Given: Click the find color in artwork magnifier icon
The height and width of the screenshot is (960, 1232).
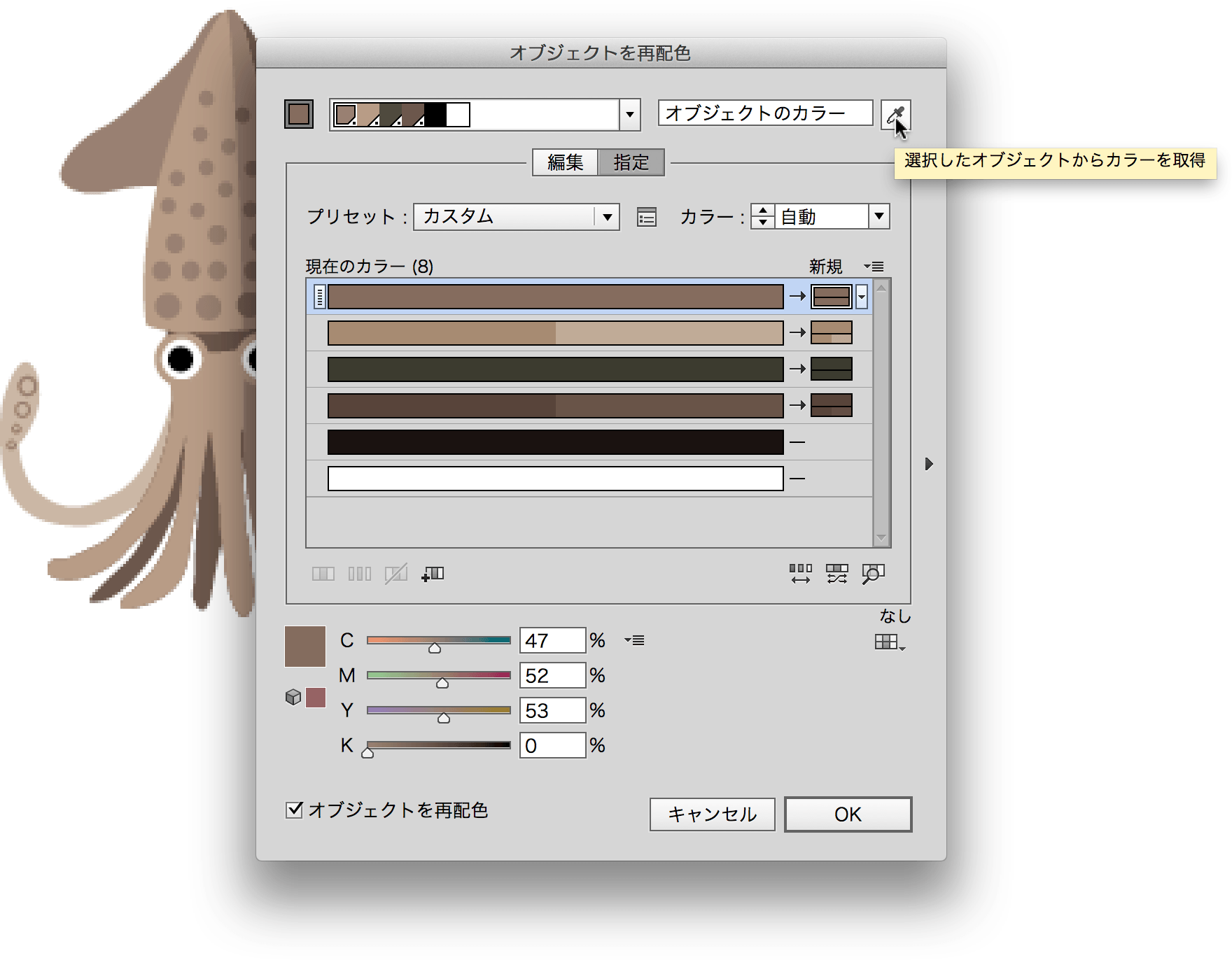Looking at the screenshot, I should (x=873, y=574).
